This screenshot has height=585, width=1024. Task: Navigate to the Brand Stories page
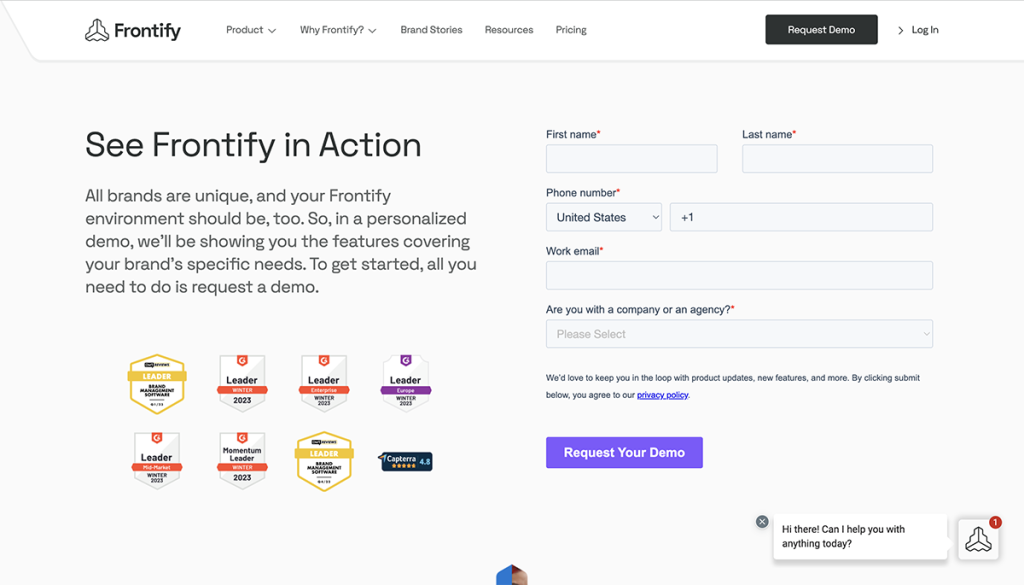431,29
